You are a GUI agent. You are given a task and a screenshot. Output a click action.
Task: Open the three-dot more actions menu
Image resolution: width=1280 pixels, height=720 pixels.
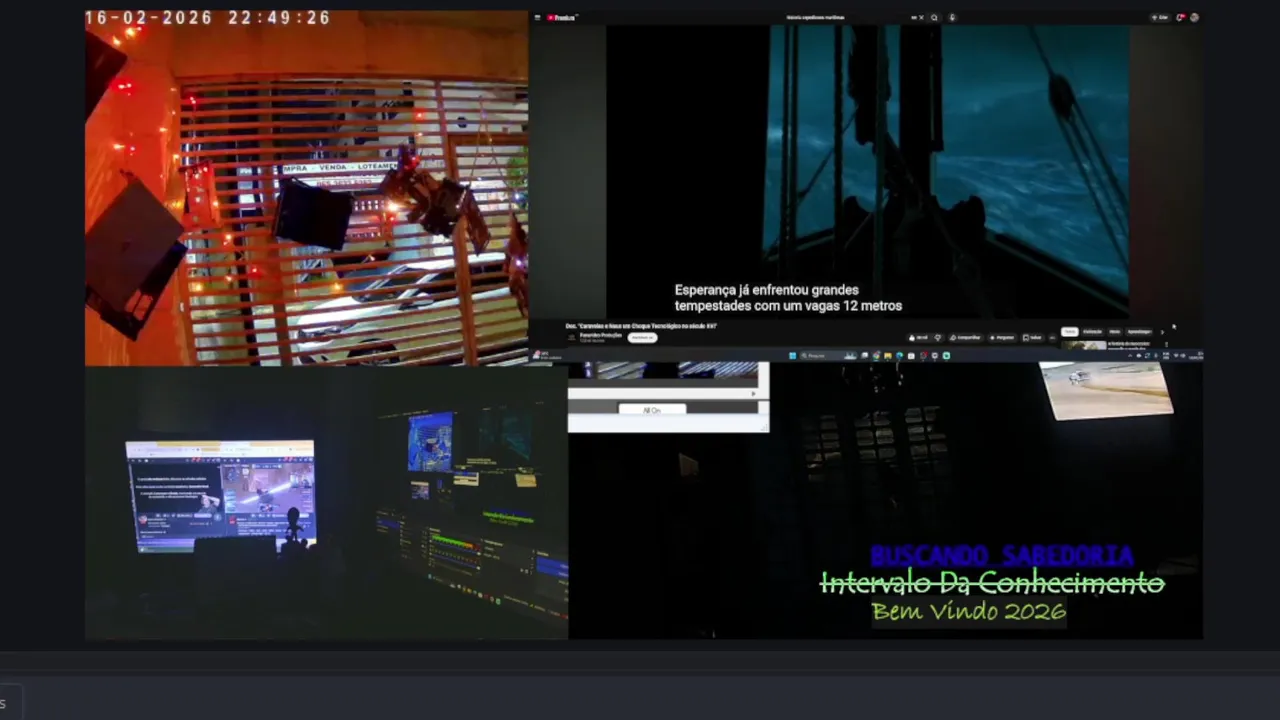1052,337
